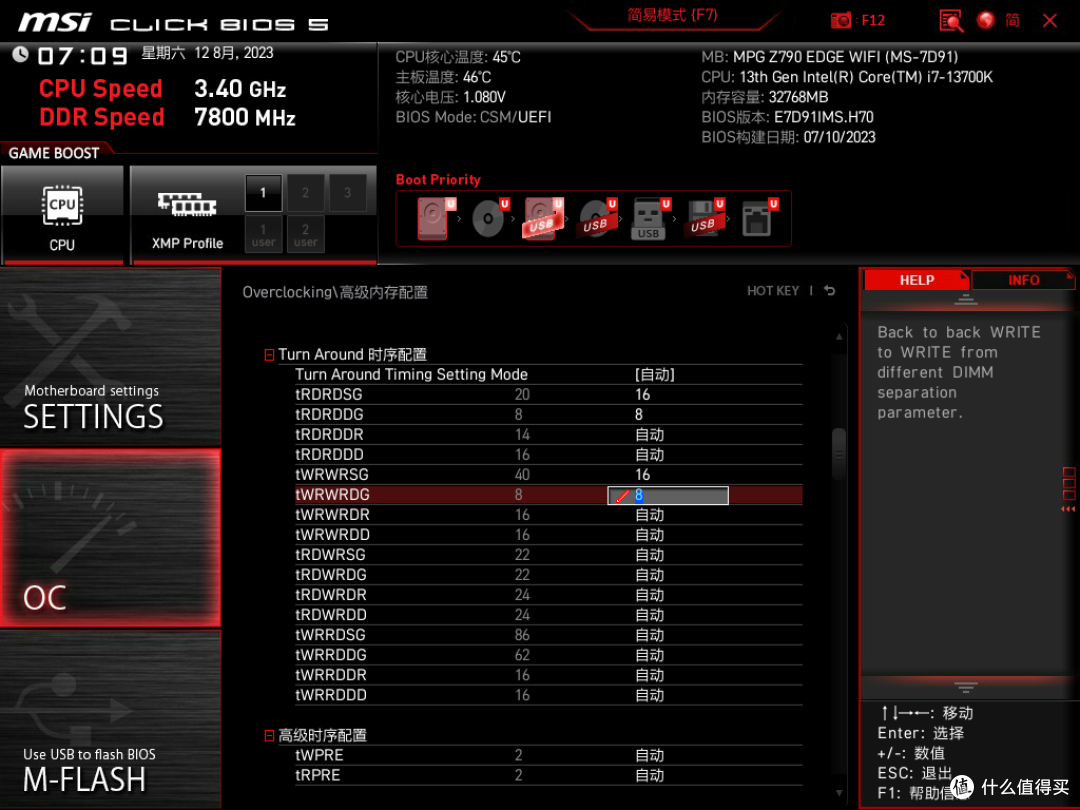Click the Simplified Chinese language indicator
Viewport: 1080px width, 810px height.
[x=1012, y=20]
